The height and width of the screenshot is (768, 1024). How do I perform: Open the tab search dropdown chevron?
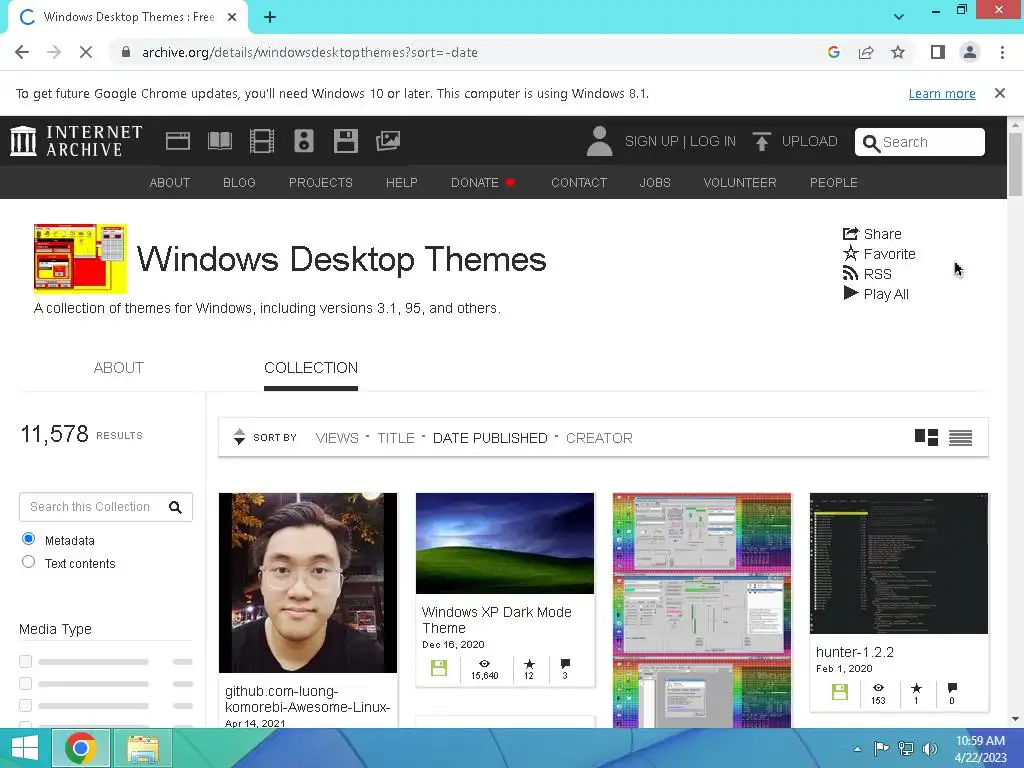click(x=899, y=17)
